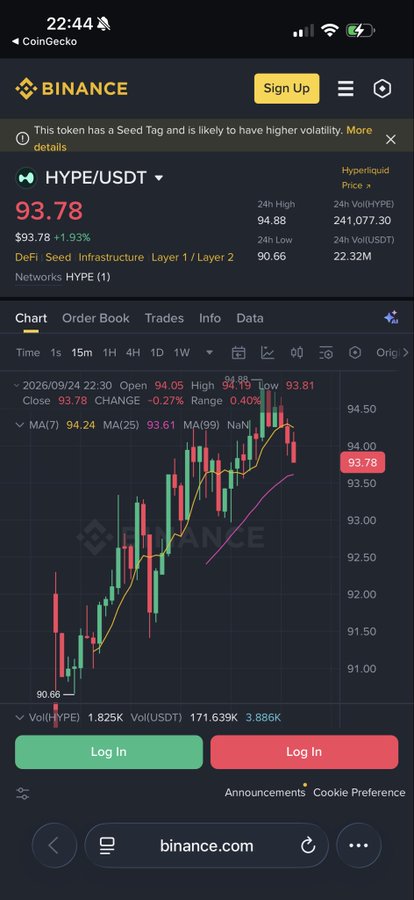Switch to the Order Book tab
The height and width of the screenshot is (900, 414).
(x=96, y=318)
